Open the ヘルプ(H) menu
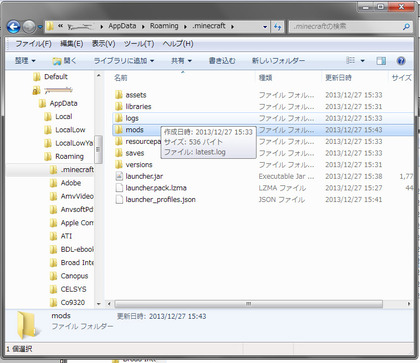 coord(178,44)
